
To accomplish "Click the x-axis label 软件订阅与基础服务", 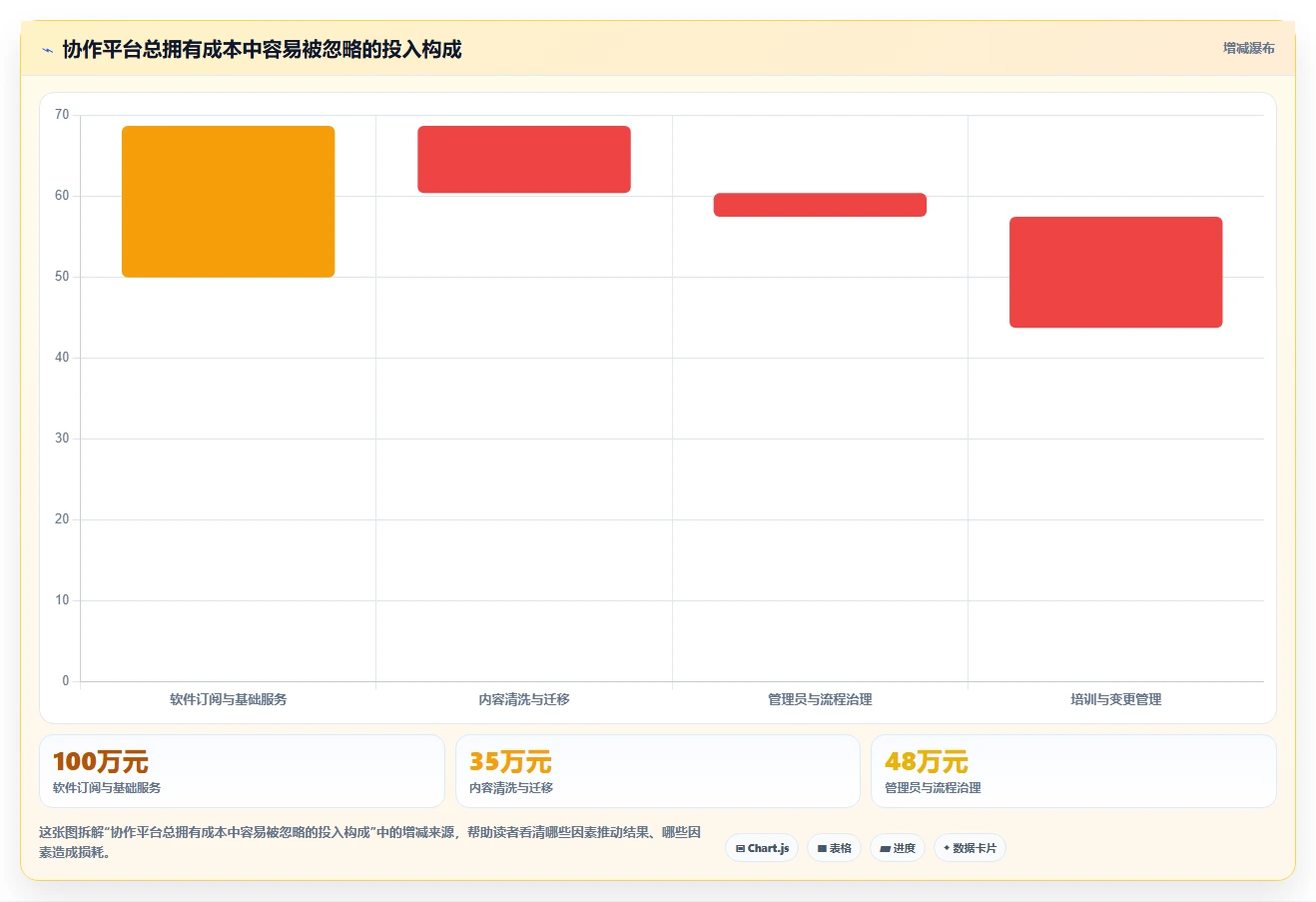I will [x=228, y=699].
